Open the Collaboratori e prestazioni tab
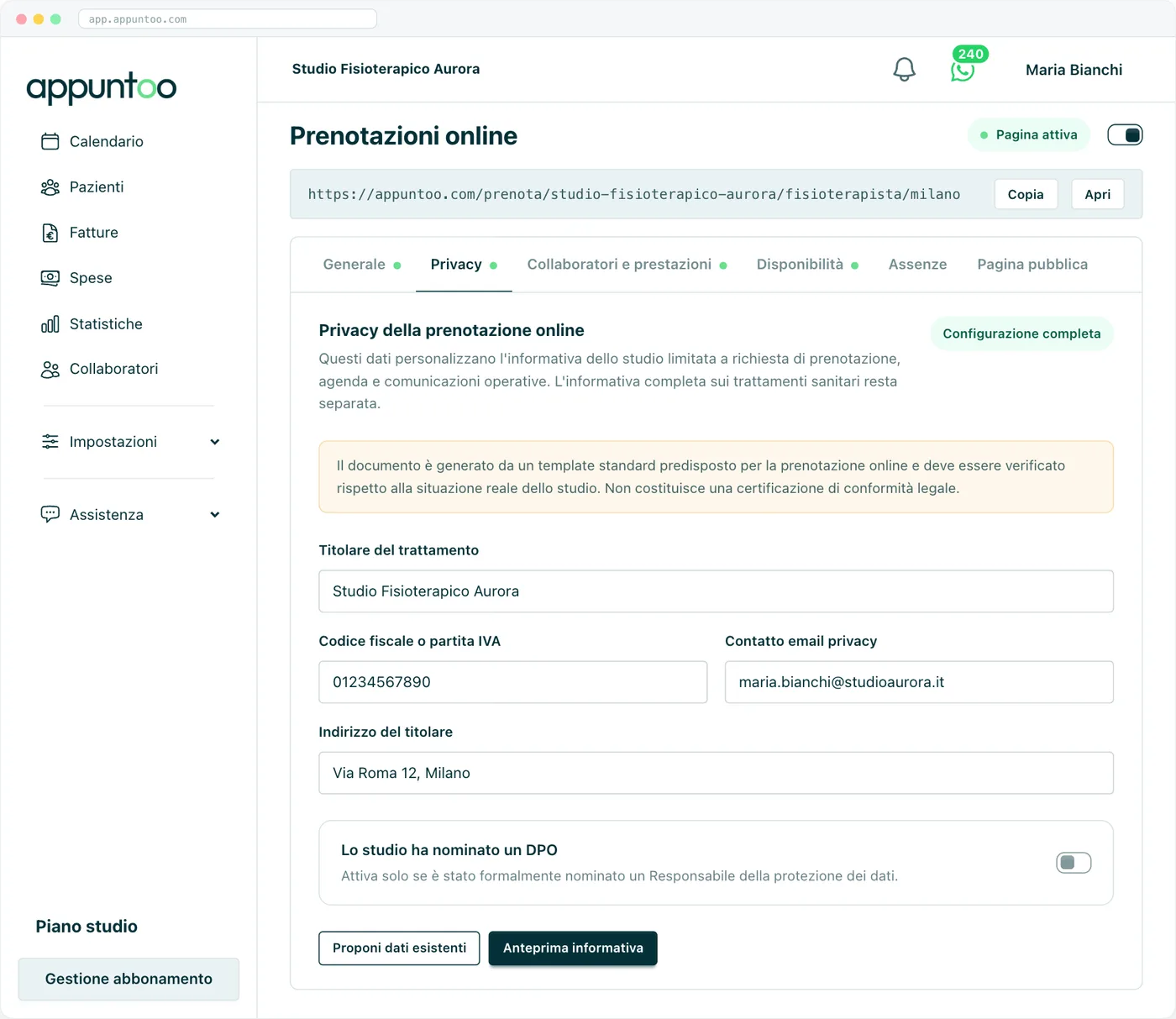 tap(627, 265)
